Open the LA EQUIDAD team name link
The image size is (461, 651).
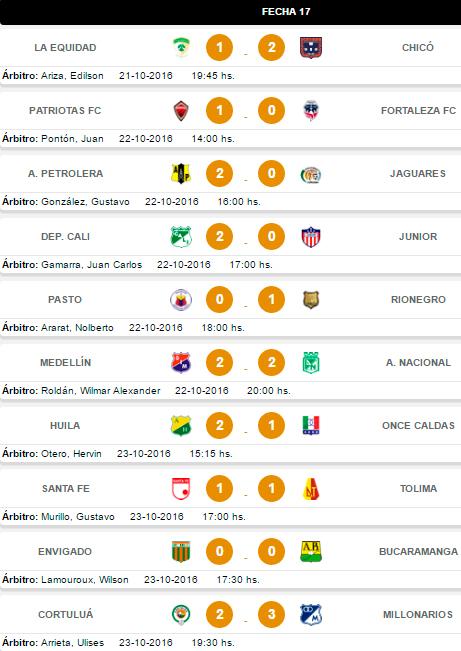(x=65, y=48)
